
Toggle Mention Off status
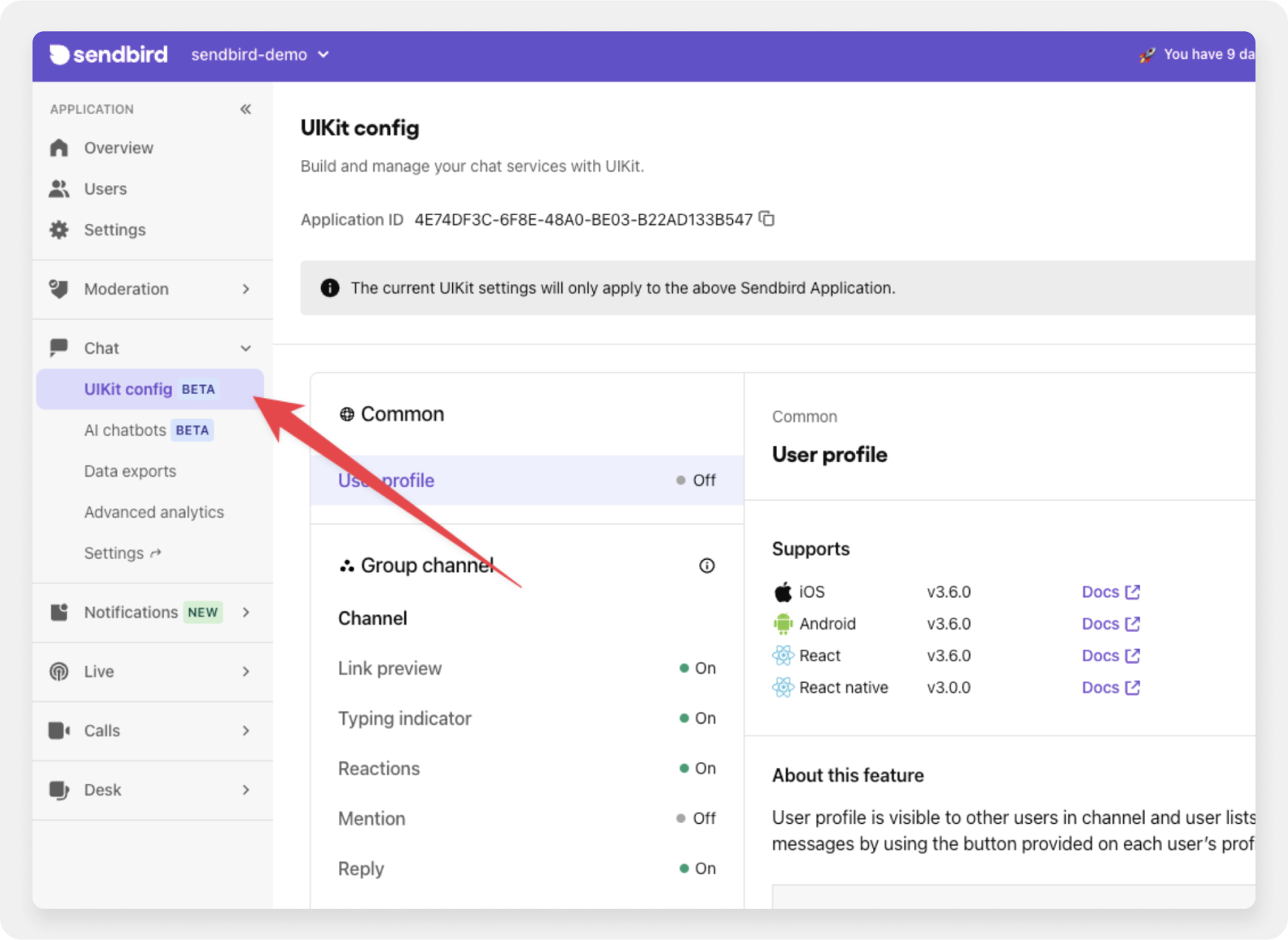coord(696,818)
